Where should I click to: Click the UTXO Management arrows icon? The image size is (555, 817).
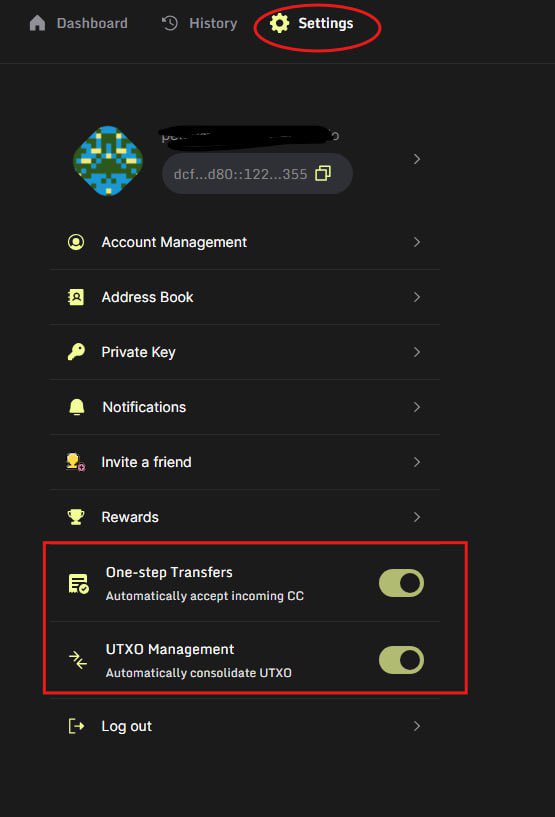[78, 660]
